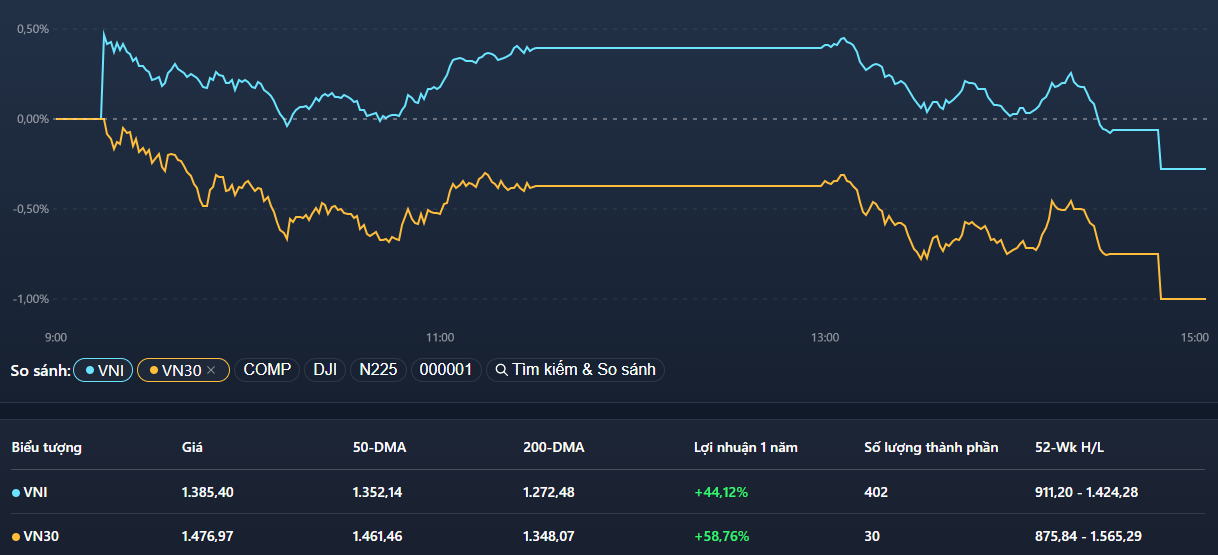Add N225 index to the comparison
The width and height of the screenshot is (1218, 555).
378,370
